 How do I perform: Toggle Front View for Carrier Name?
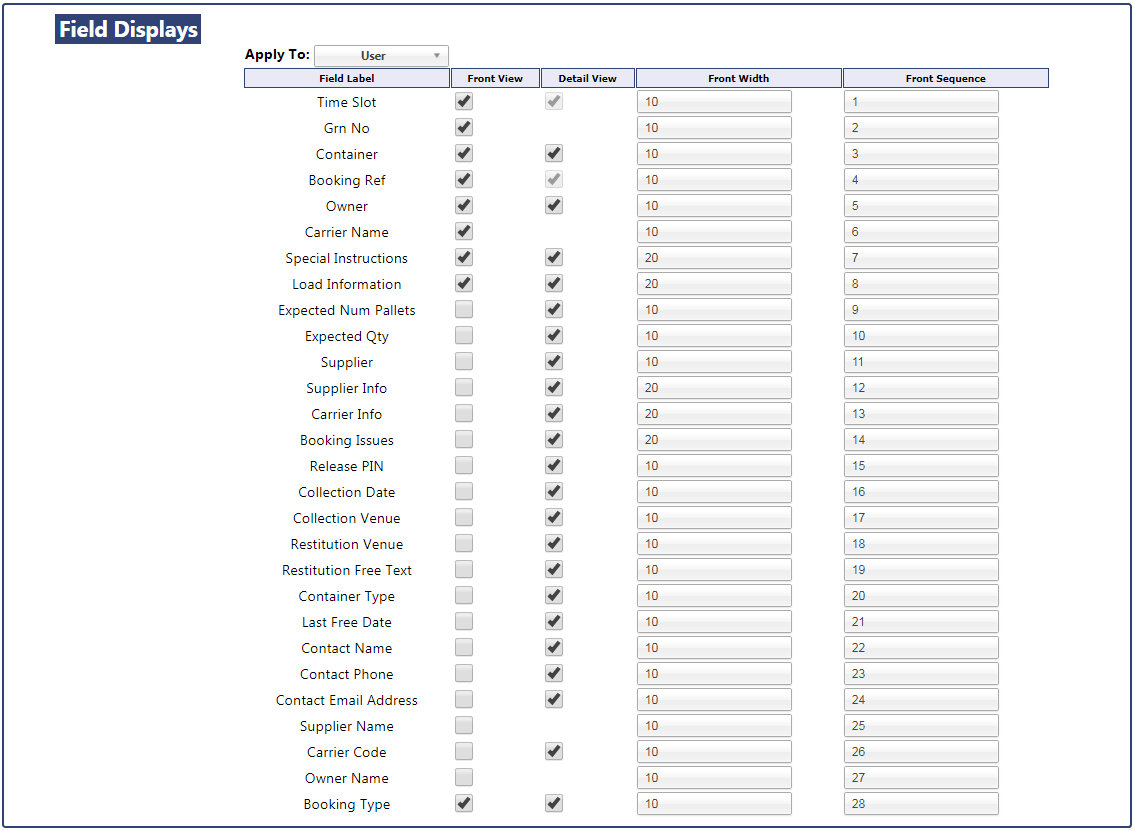(464, 232)
